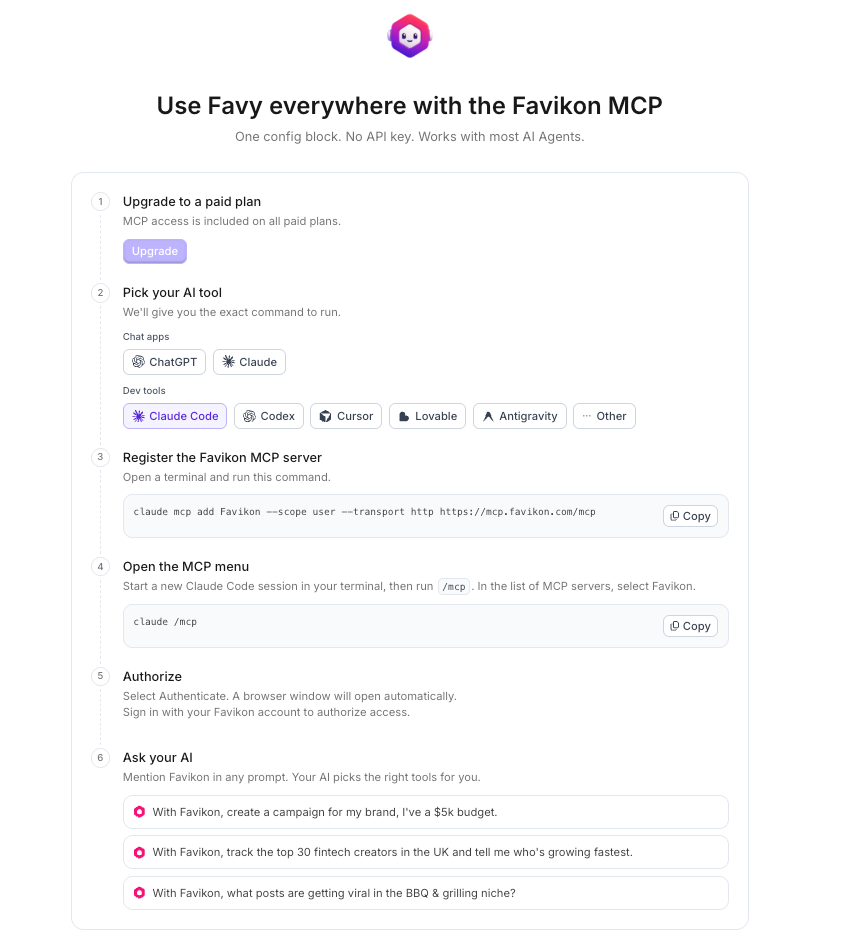
Task: Click the Cursor cube icon in Dev tools
Action: (326, 416)
